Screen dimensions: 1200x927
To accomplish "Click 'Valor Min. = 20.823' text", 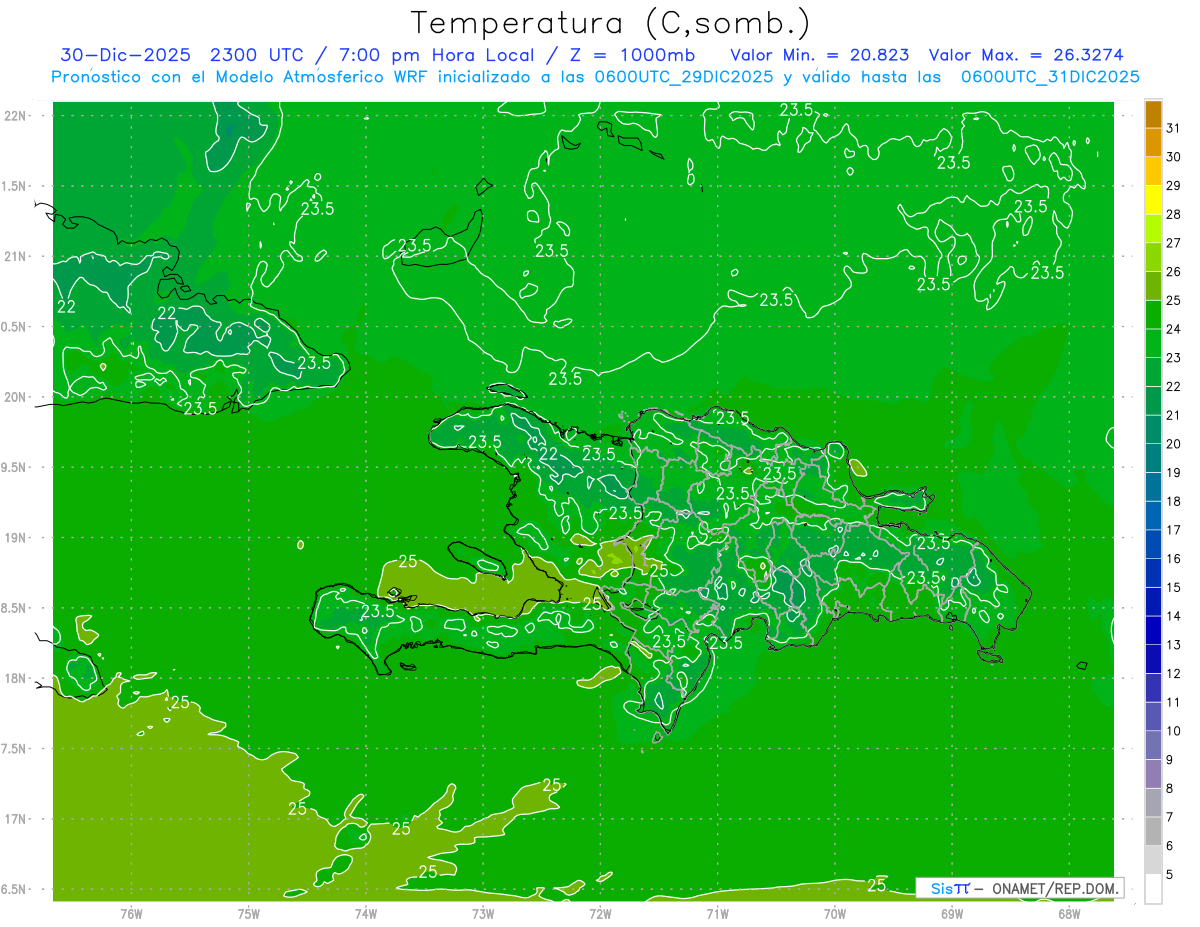I will click(x=819, y=55).
